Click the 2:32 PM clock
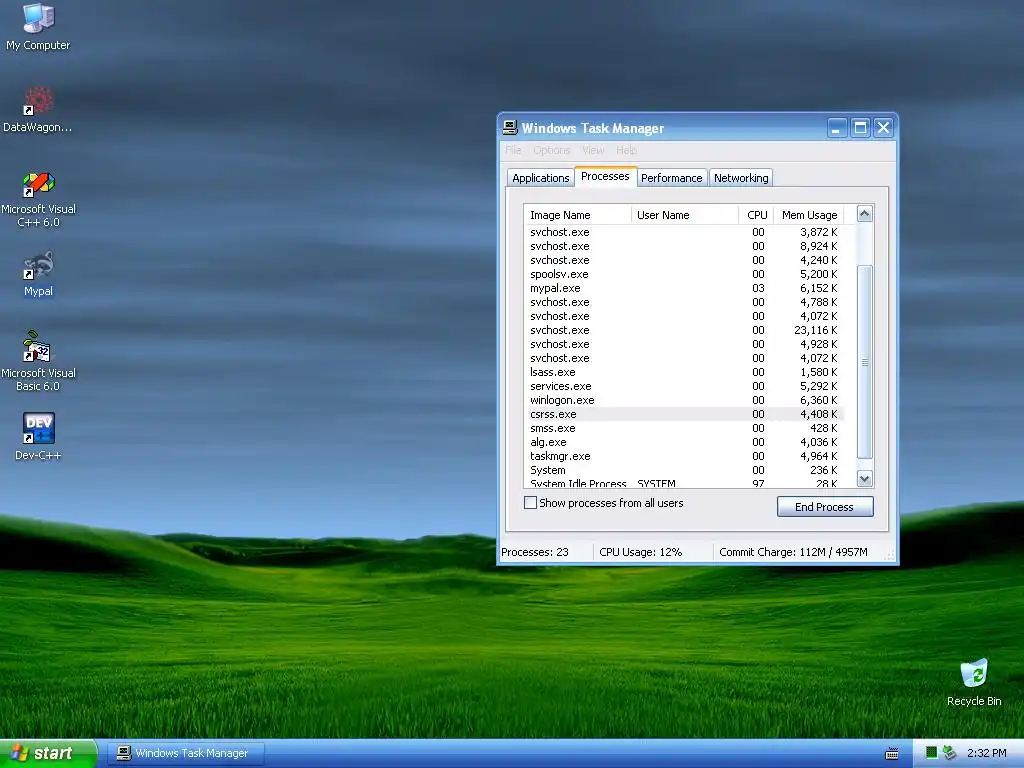Screen dimensions: 1024x768 [986, 753]
